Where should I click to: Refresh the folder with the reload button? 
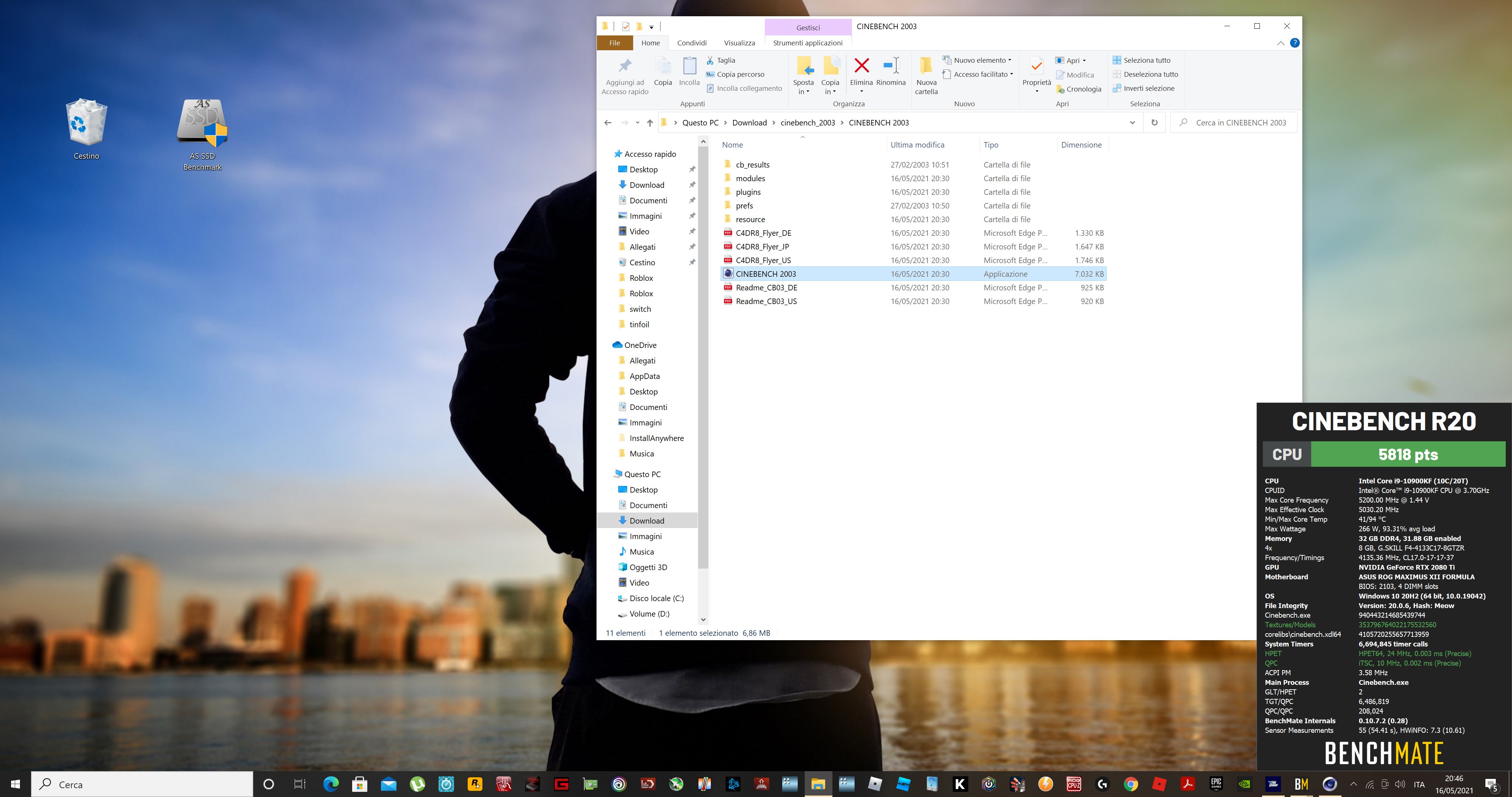coord(1155,122)
